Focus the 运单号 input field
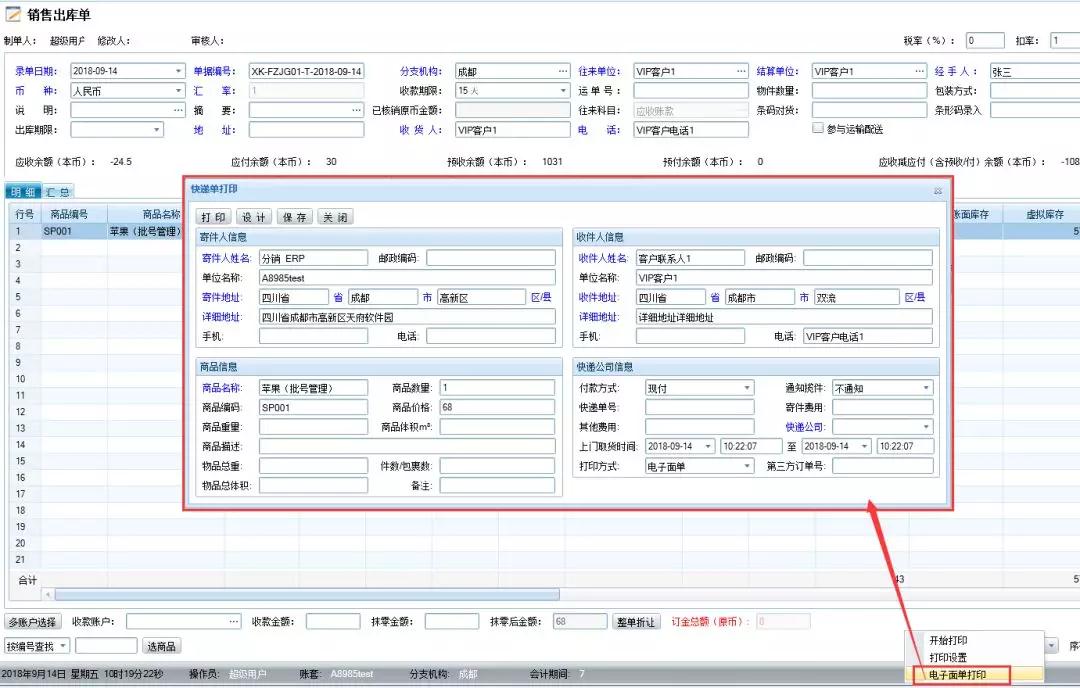1080x688 pixels. [x=691, y=91]
